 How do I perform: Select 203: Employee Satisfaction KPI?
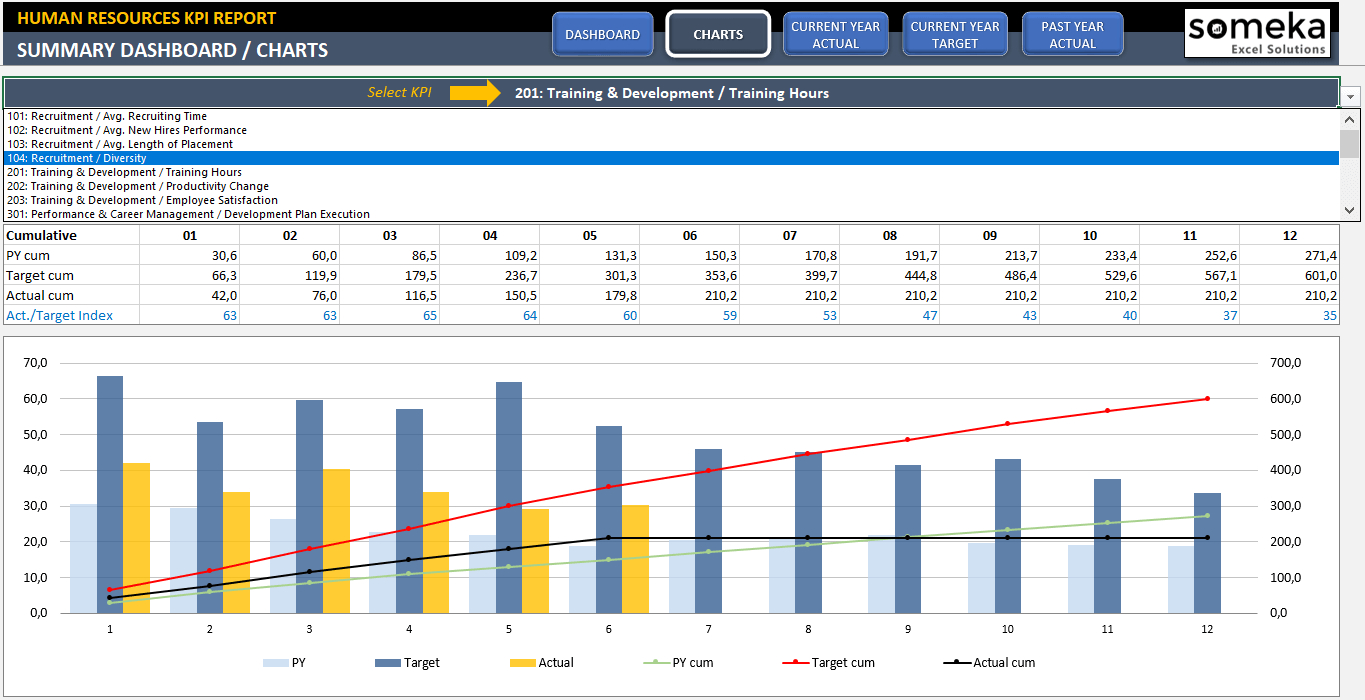[142, 200]
